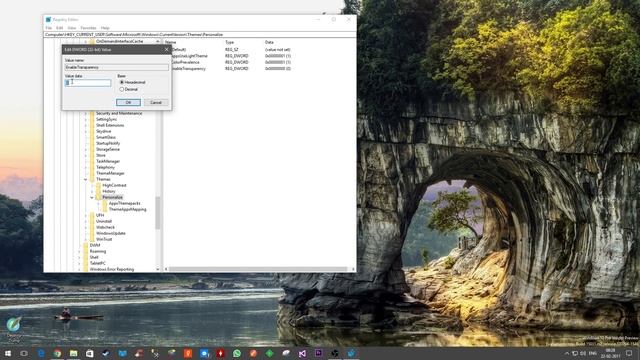
Task: Open Visual Studio from the taskbar
Action: [302, 353]
